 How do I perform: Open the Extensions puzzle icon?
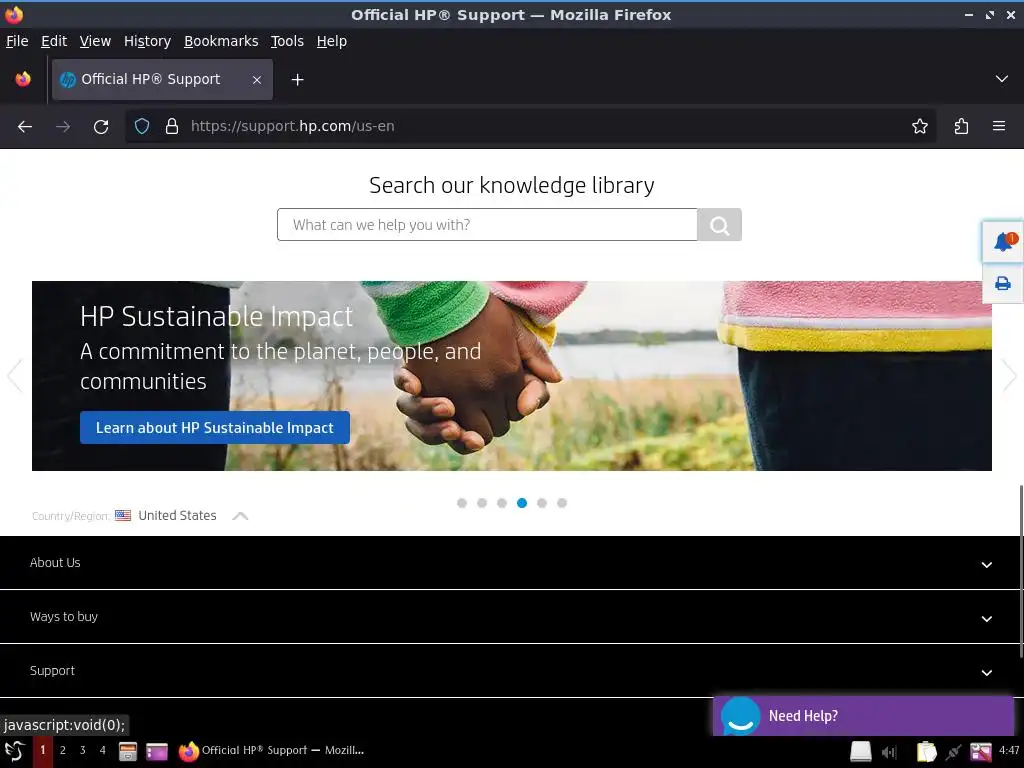961,127
